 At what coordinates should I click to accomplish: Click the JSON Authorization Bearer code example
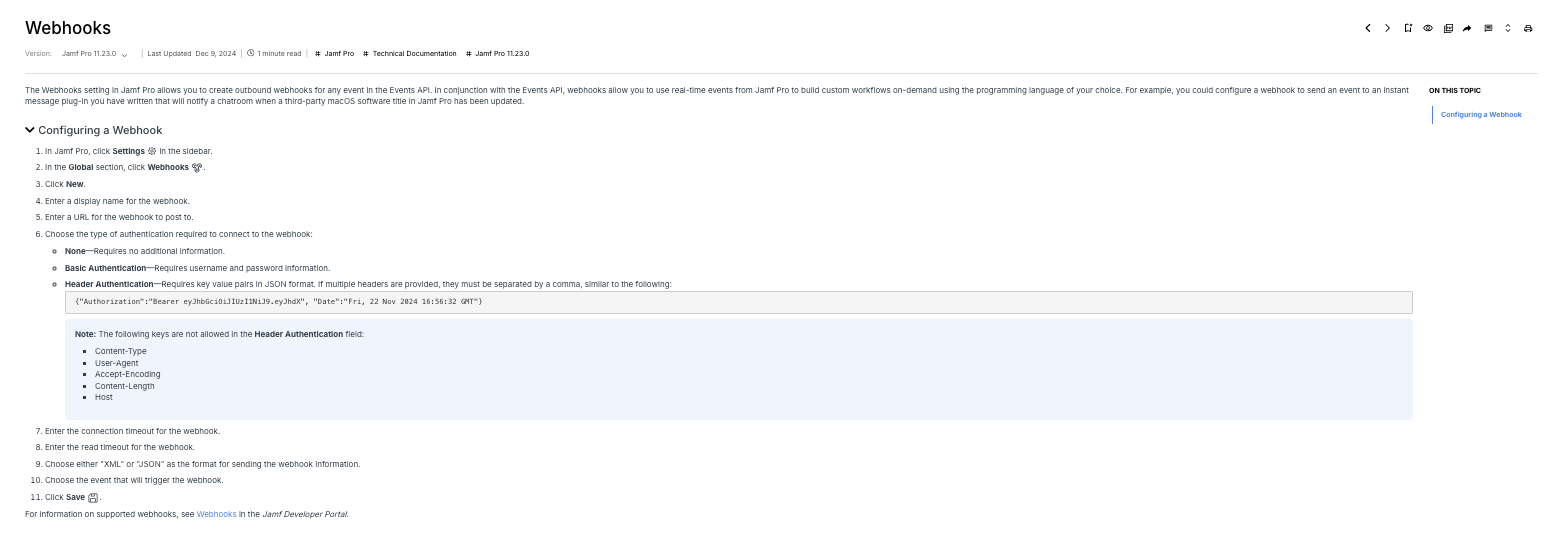pos(738,302)
